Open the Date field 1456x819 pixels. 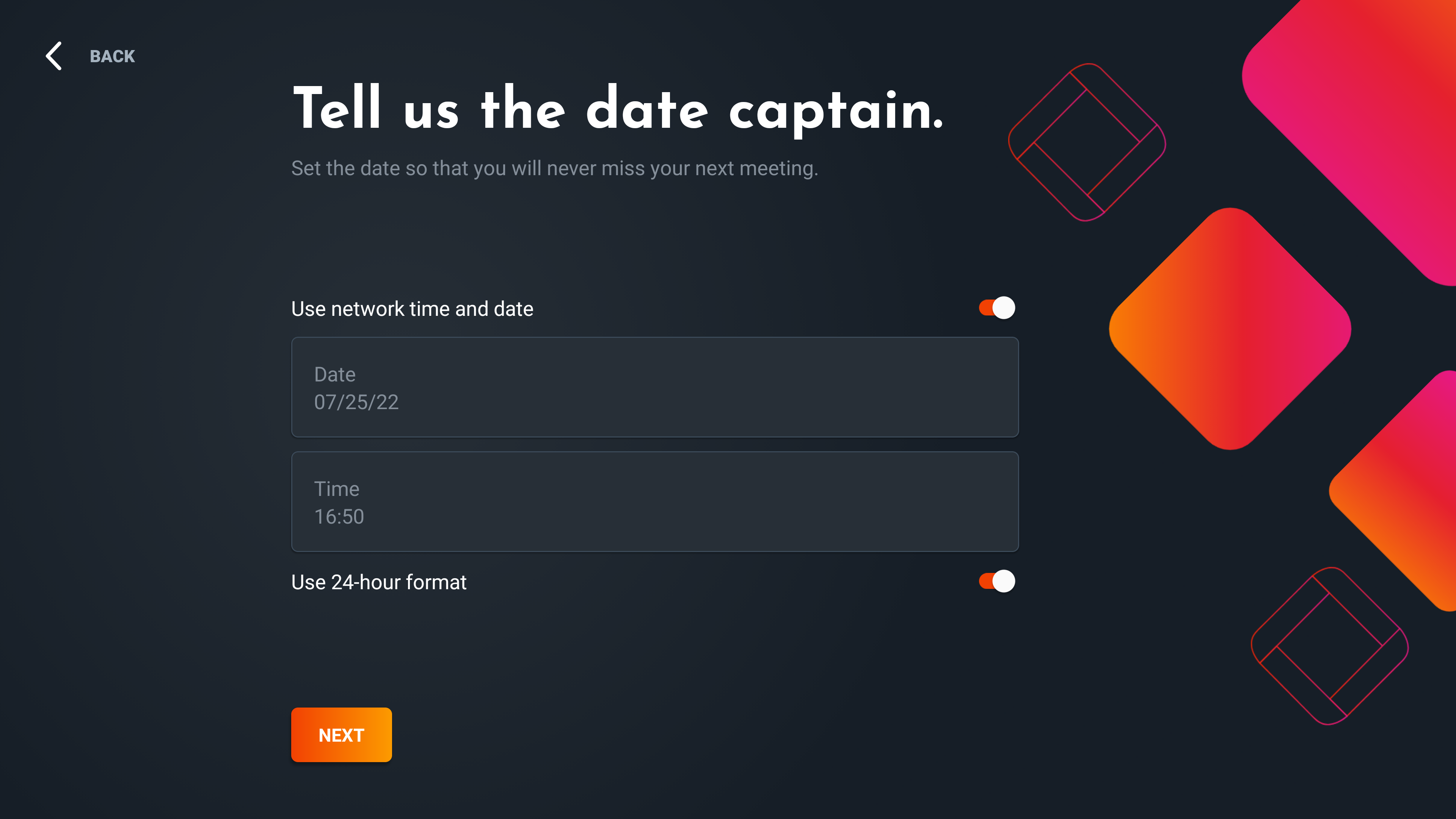[x=654, y=387]
